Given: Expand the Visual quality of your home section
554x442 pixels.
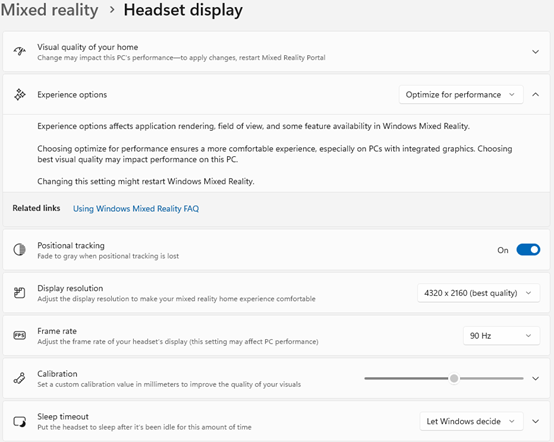Looking at the screenshot, I should (x=536, y=52).
